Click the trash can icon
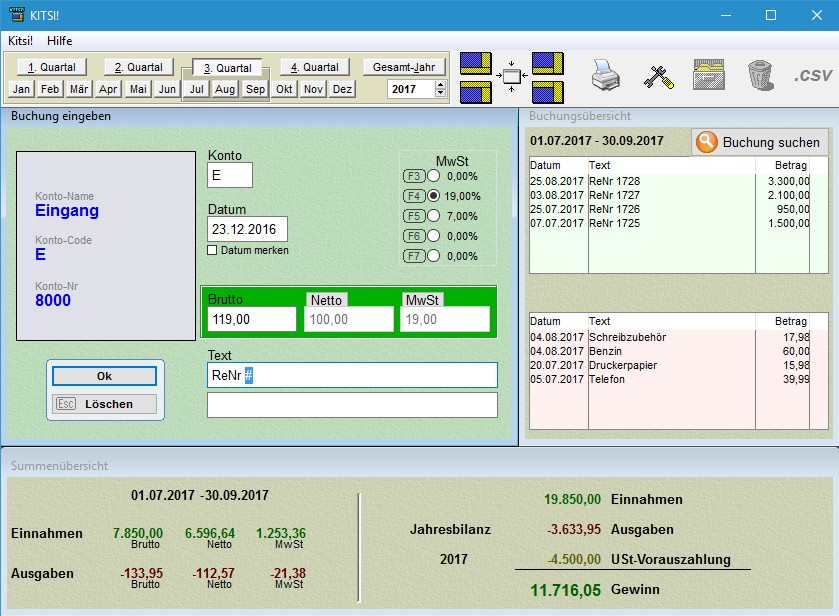 pos(760,76)
